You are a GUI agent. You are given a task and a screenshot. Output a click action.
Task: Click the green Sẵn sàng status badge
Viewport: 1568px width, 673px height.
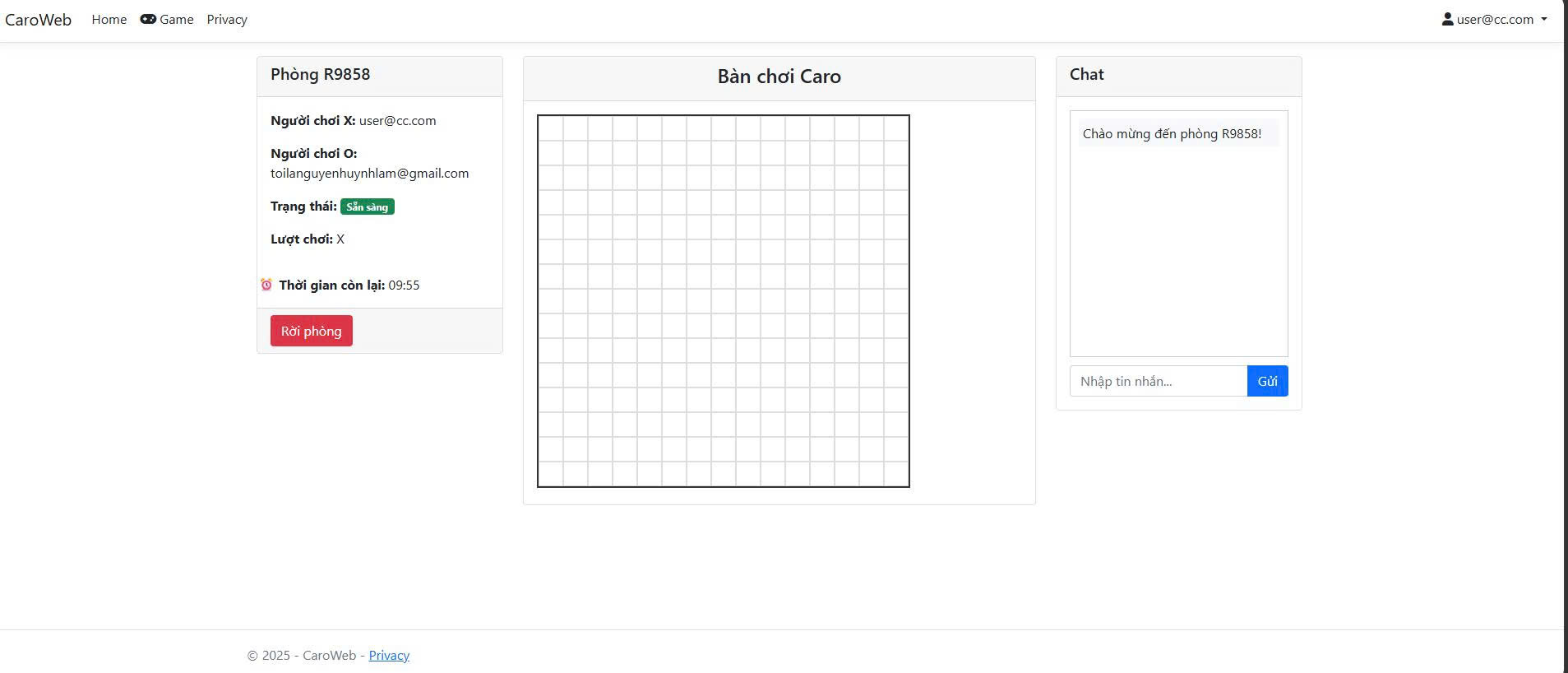coord(367,207)
